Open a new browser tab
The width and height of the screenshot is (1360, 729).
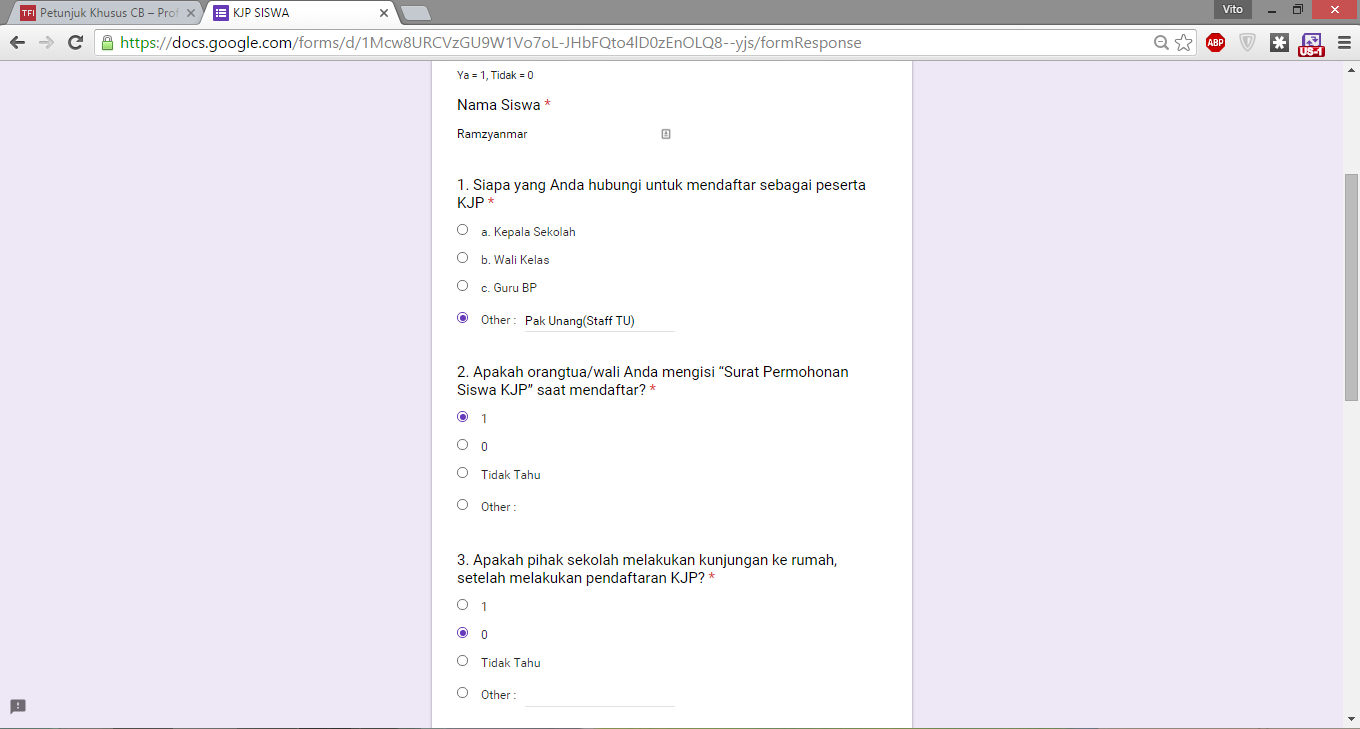[x=415, y=13]
